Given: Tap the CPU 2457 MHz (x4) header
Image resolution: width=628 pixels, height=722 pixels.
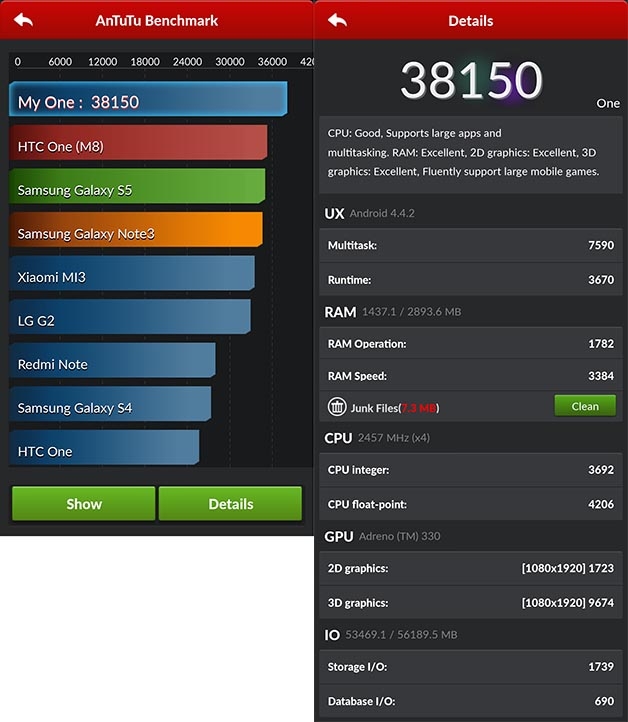Looking at the screenshot, I should click(377, 438).
